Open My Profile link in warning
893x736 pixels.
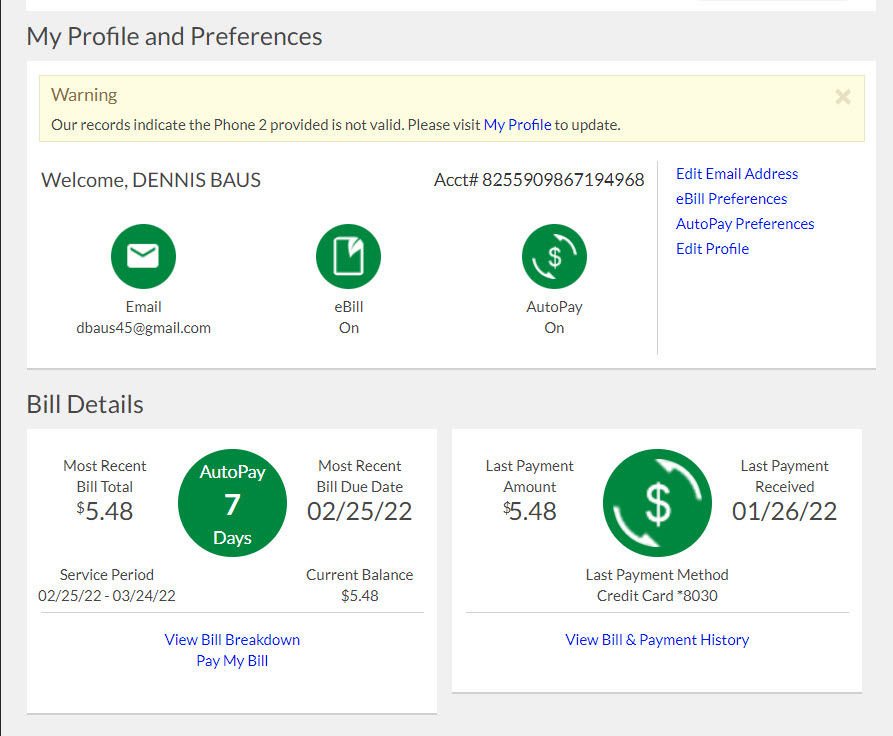pos(517,125)
